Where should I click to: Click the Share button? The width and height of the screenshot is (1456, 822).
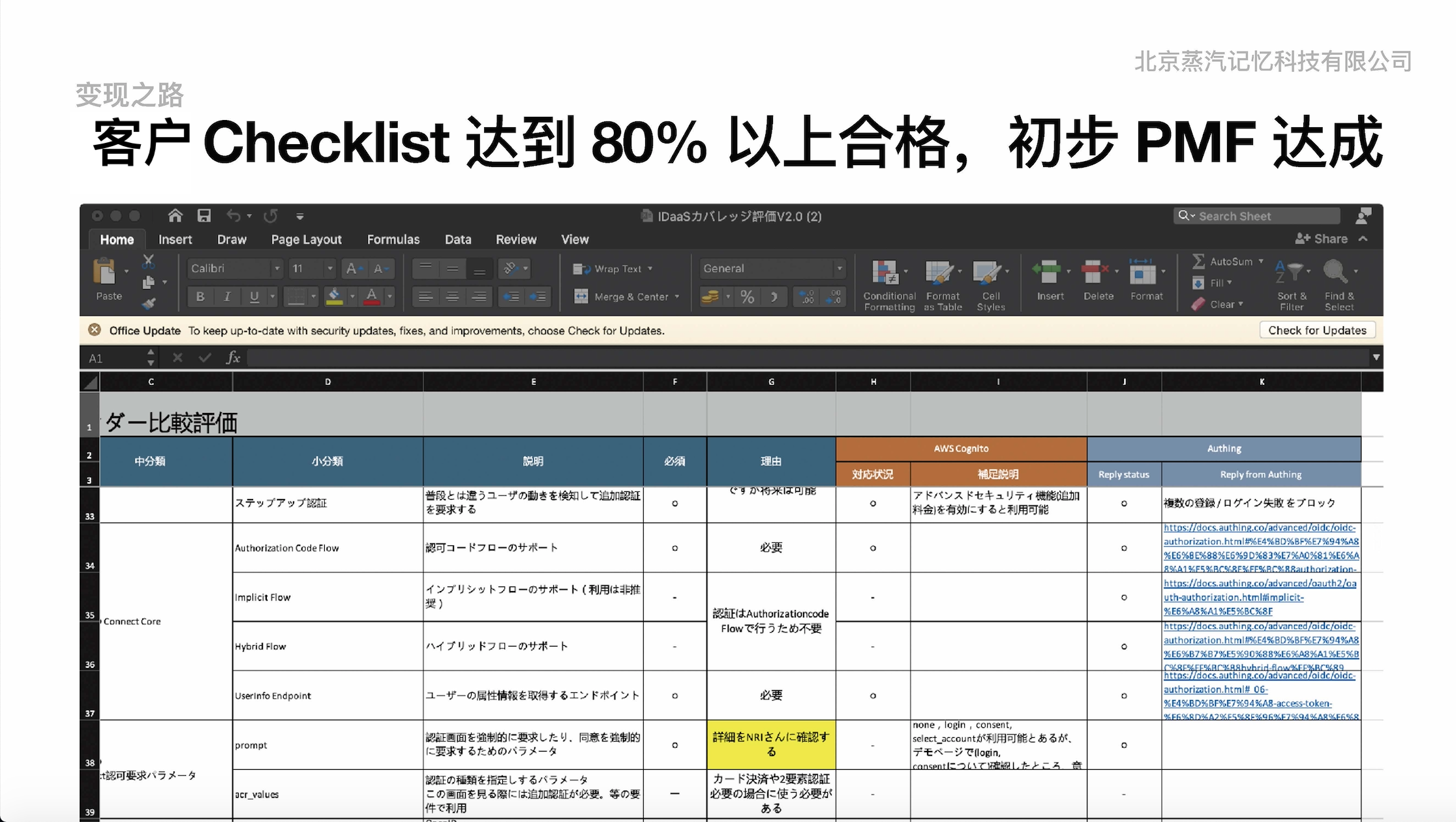(1321, 239)
